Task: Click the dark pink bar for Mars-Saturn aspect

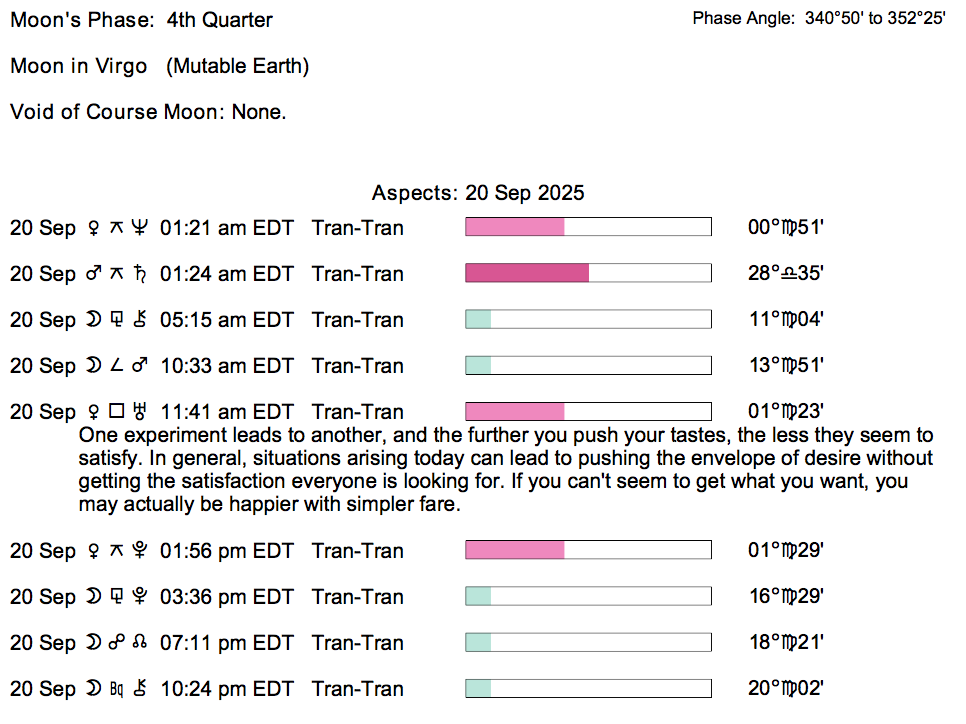Action: click(527, 273)
